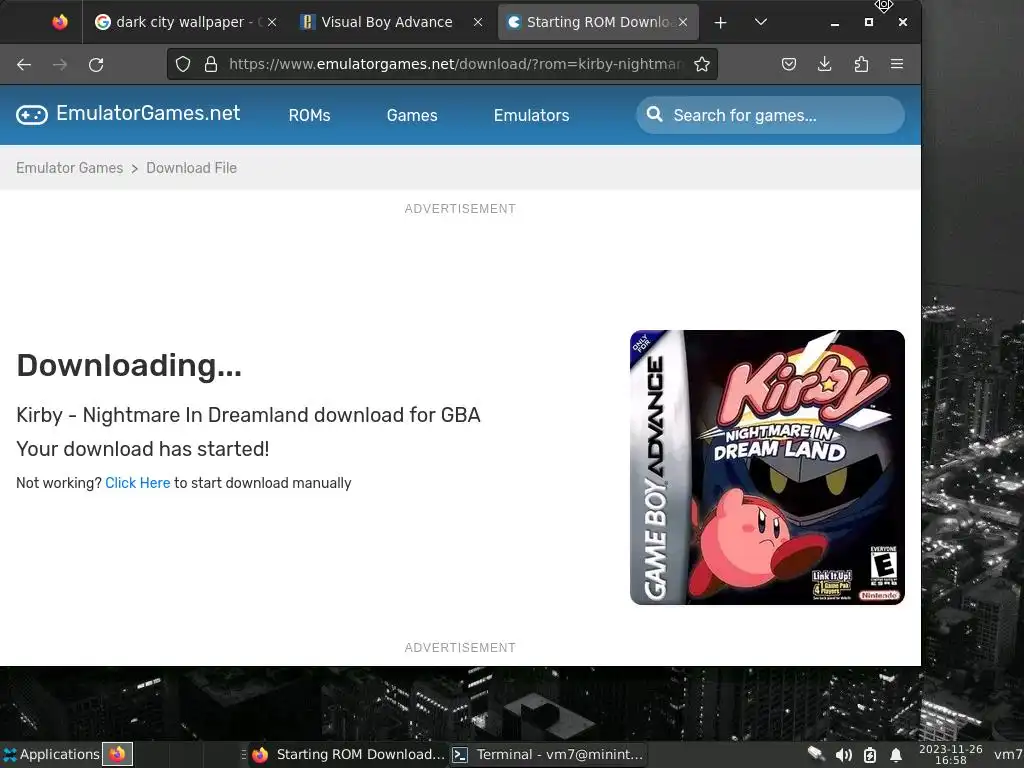The image size is (1024, 768).
Task: Open the Applications menu in taskbar
Action: 52,754
